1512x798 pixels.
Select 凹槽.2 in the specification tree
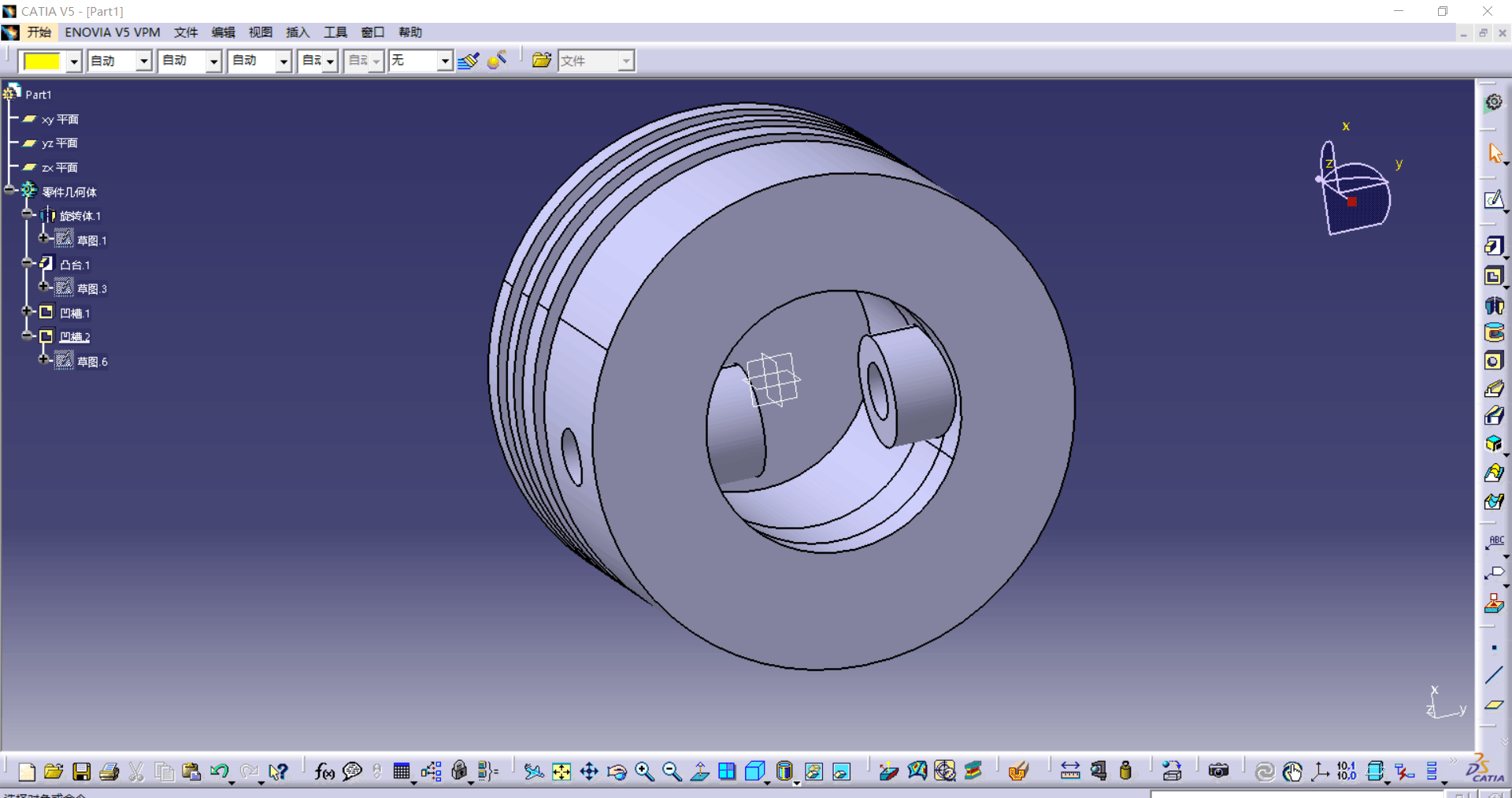[x=75, y=337]
